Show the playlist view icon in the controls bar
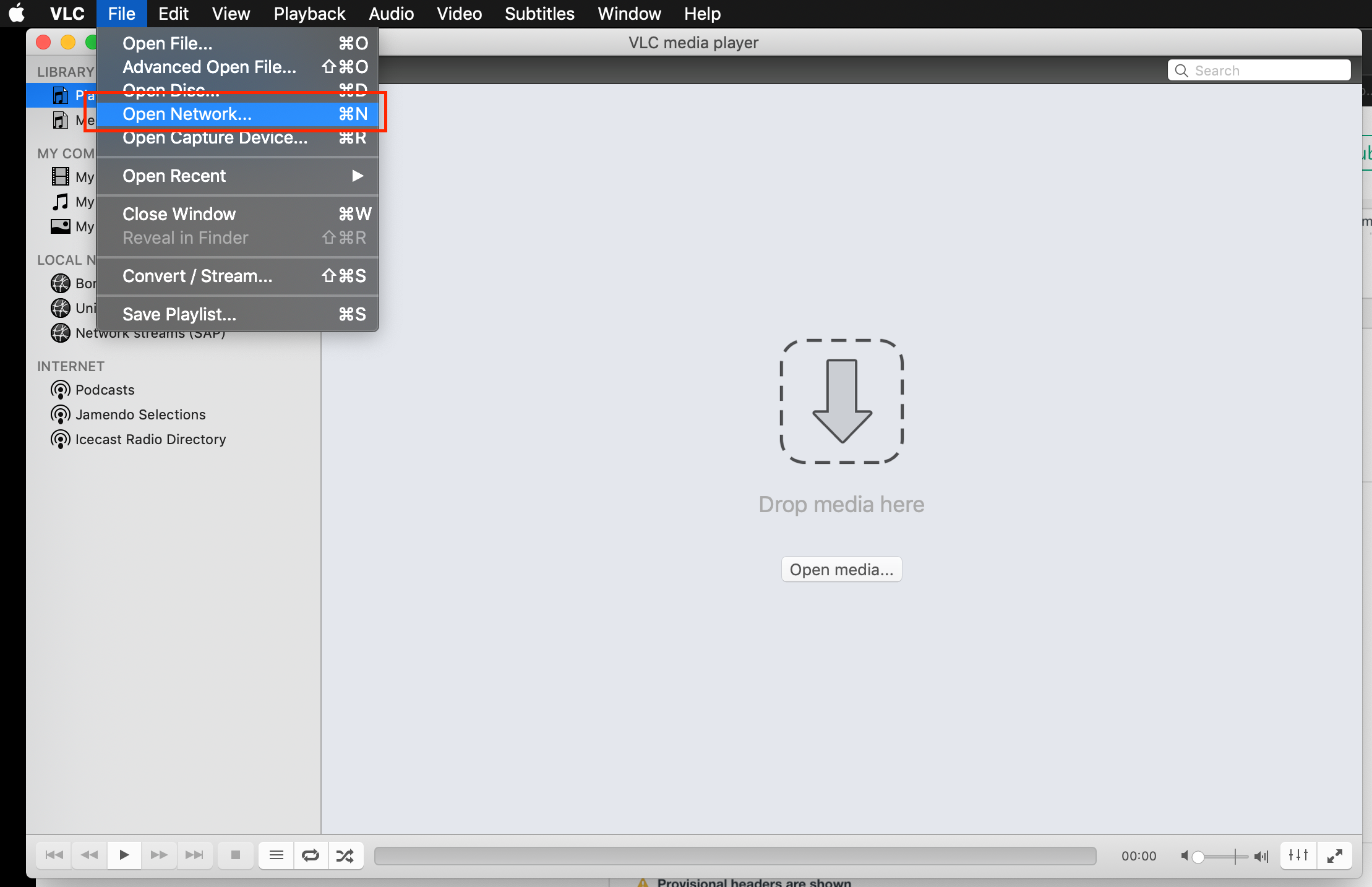Screen dimensions: 1372x887 (x=275, y=855)
